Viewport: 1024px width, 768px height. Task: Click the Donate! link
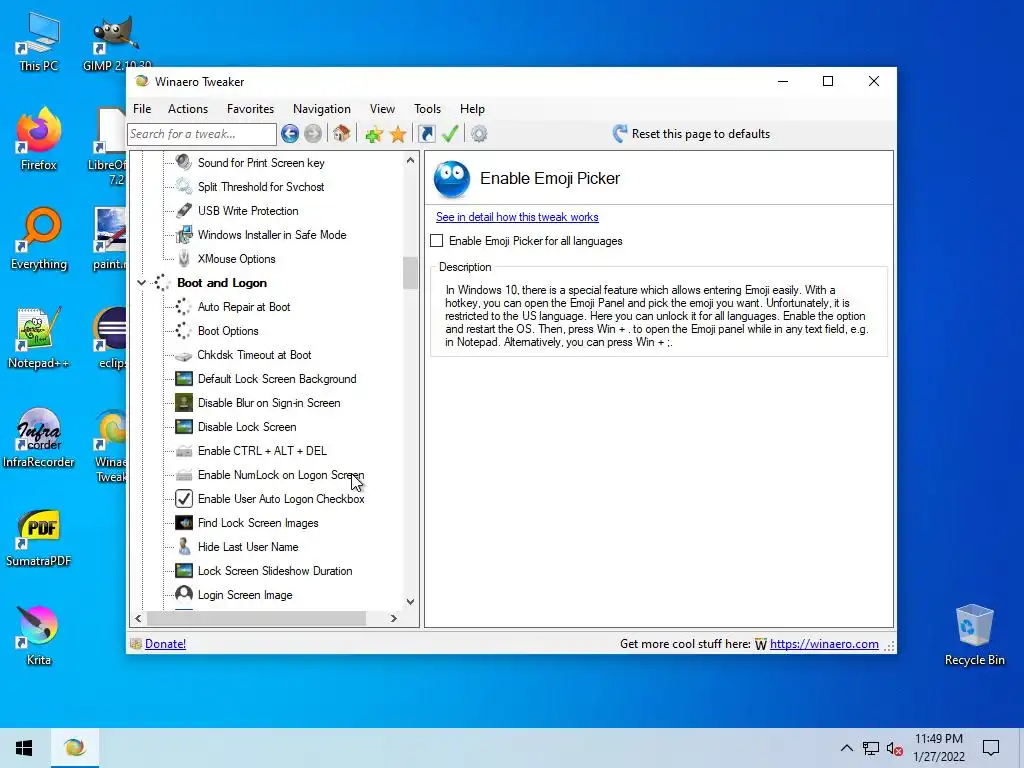(x=165, y=644)
